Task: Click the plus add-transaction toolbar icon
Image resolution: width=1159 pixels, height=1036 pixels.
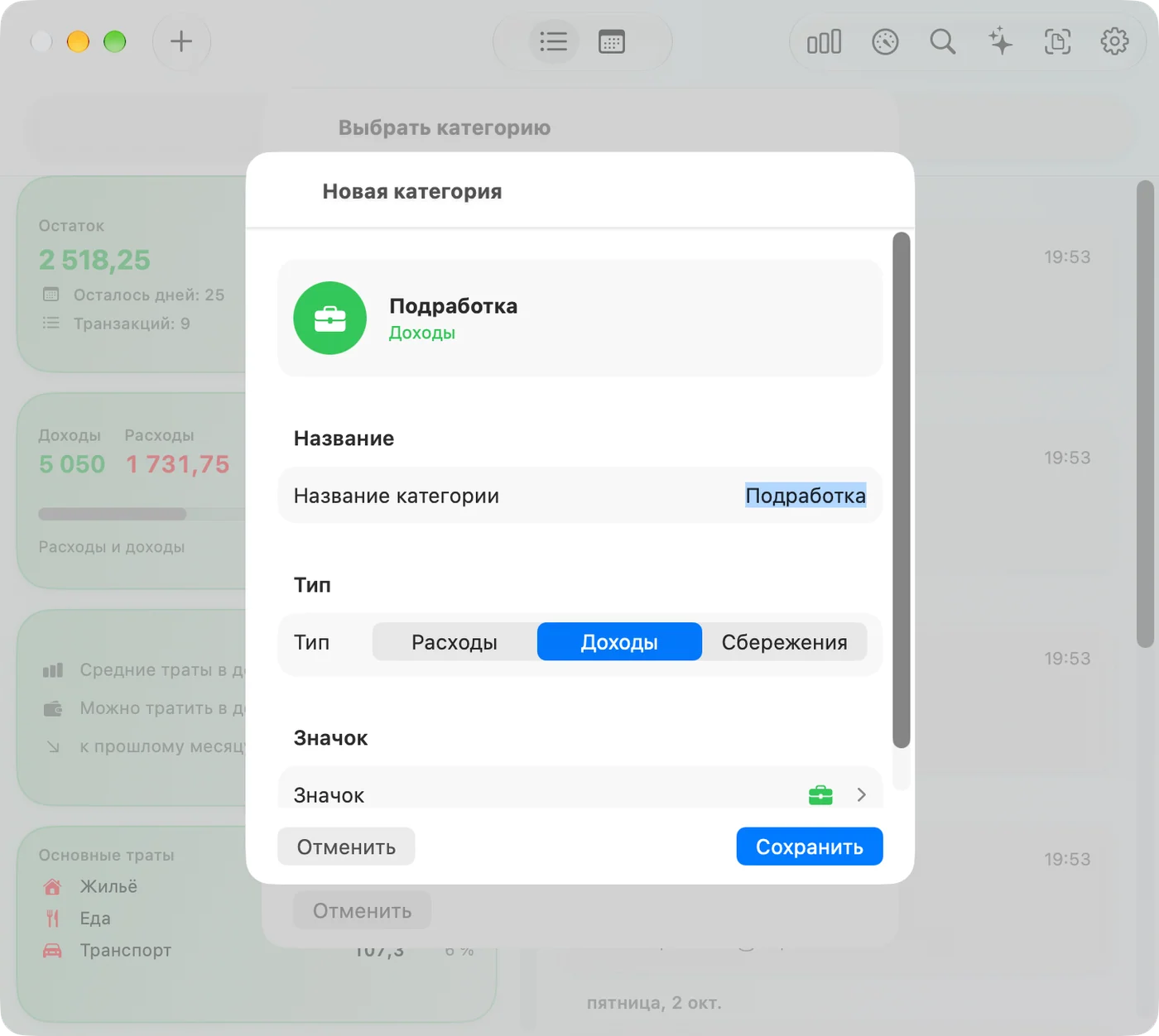Action: (181, 41)
